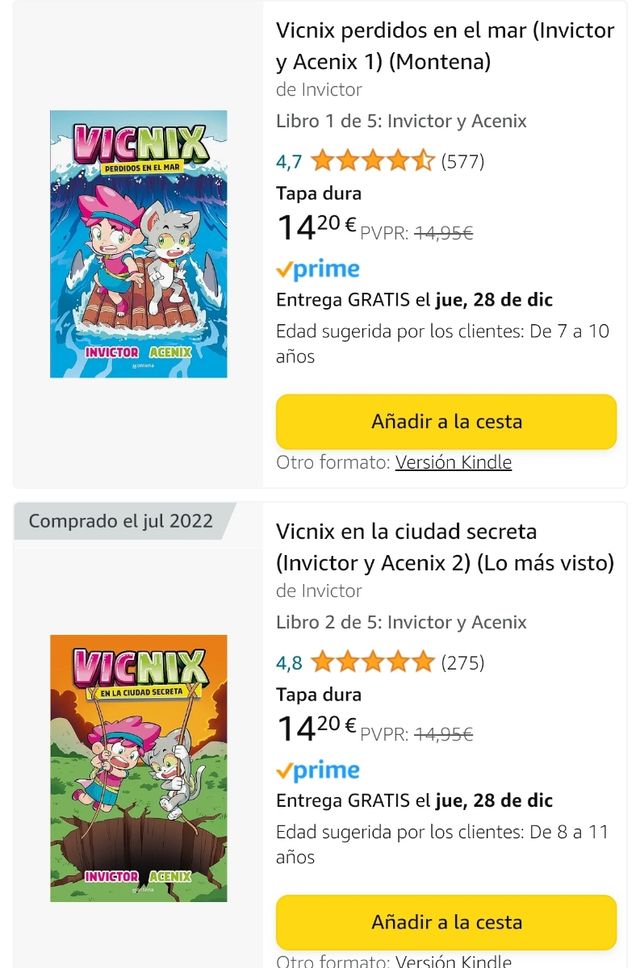The width and height of the screenshot is (640, 968).
Task: Click the Prime checkmark under the second book
Action: (x=286, y=769)
